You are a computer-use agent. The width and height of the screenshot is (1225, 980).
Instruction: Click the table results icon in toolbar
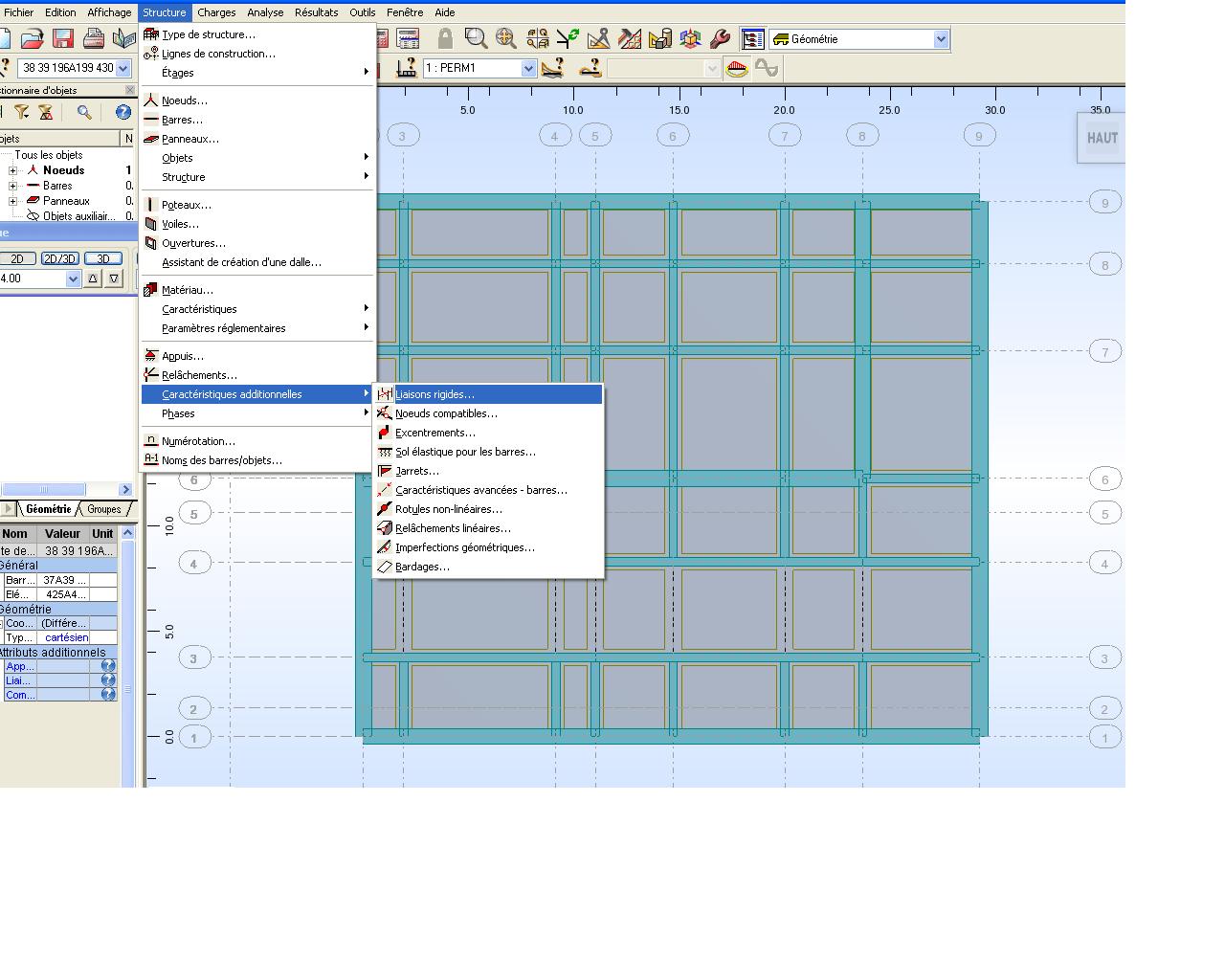click(x=408, y=38)
